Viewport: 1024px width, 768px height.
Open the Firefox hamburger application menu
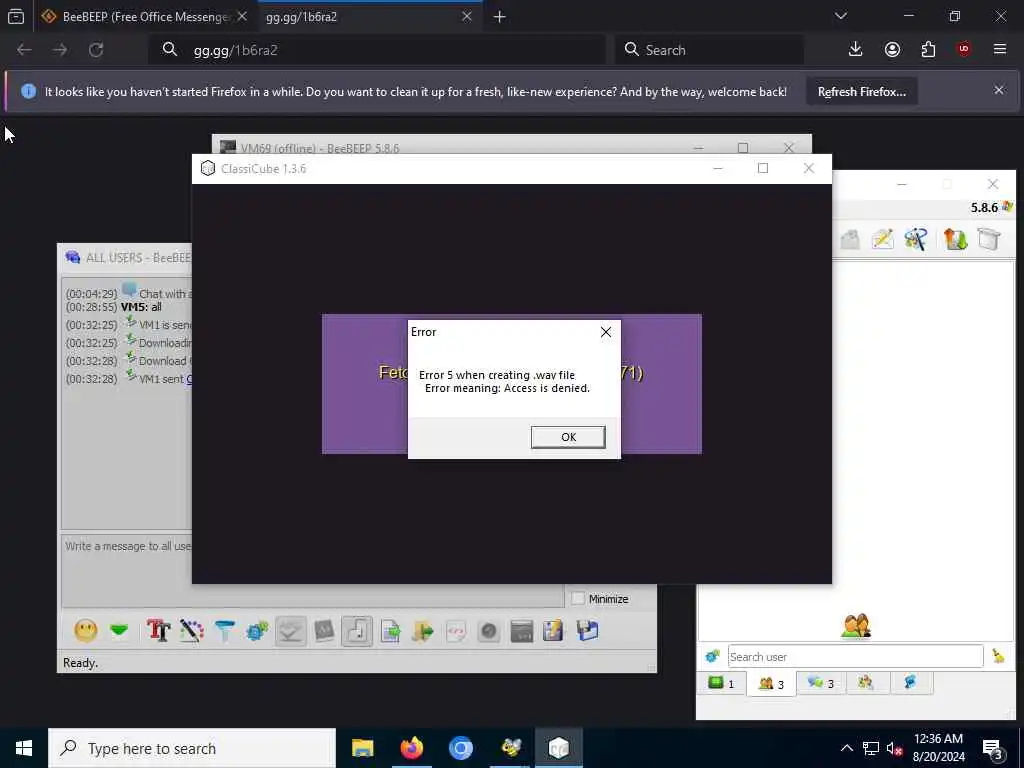click(999, 49)
